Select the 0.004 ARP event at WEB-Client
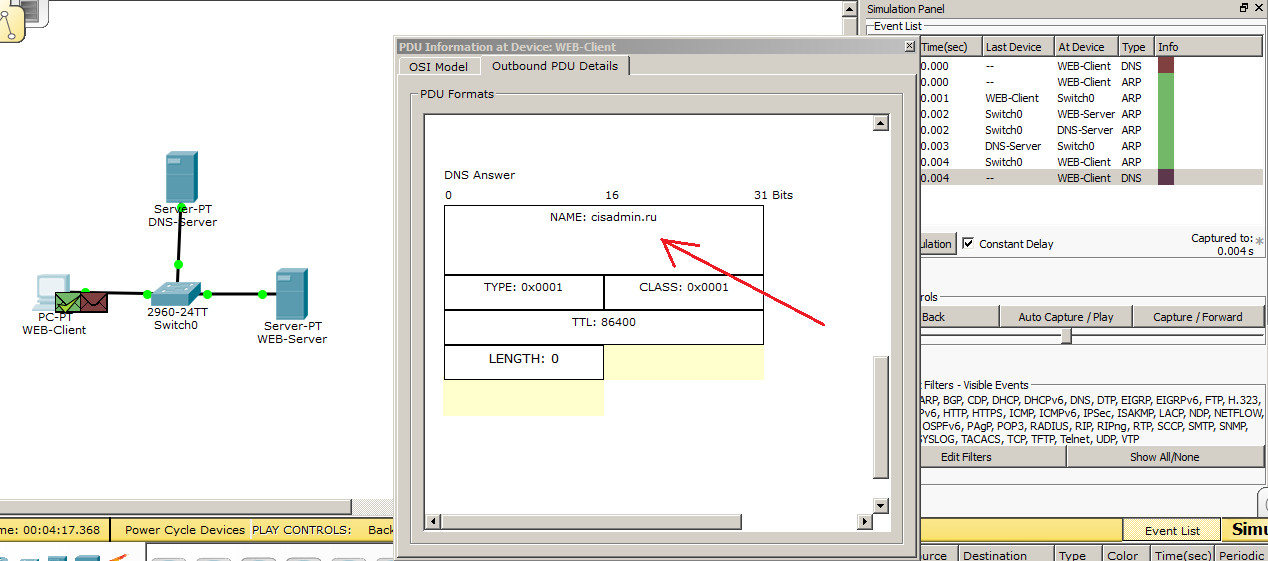Screen dimensions: 1268x561 pos(1090,162)
